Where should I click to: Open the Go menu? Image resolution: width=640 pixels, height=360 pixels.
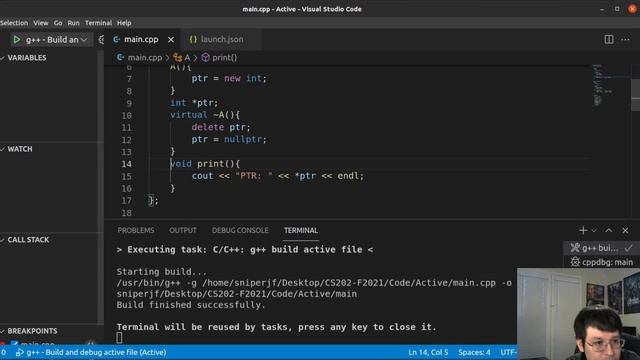[x=58, y=23]
